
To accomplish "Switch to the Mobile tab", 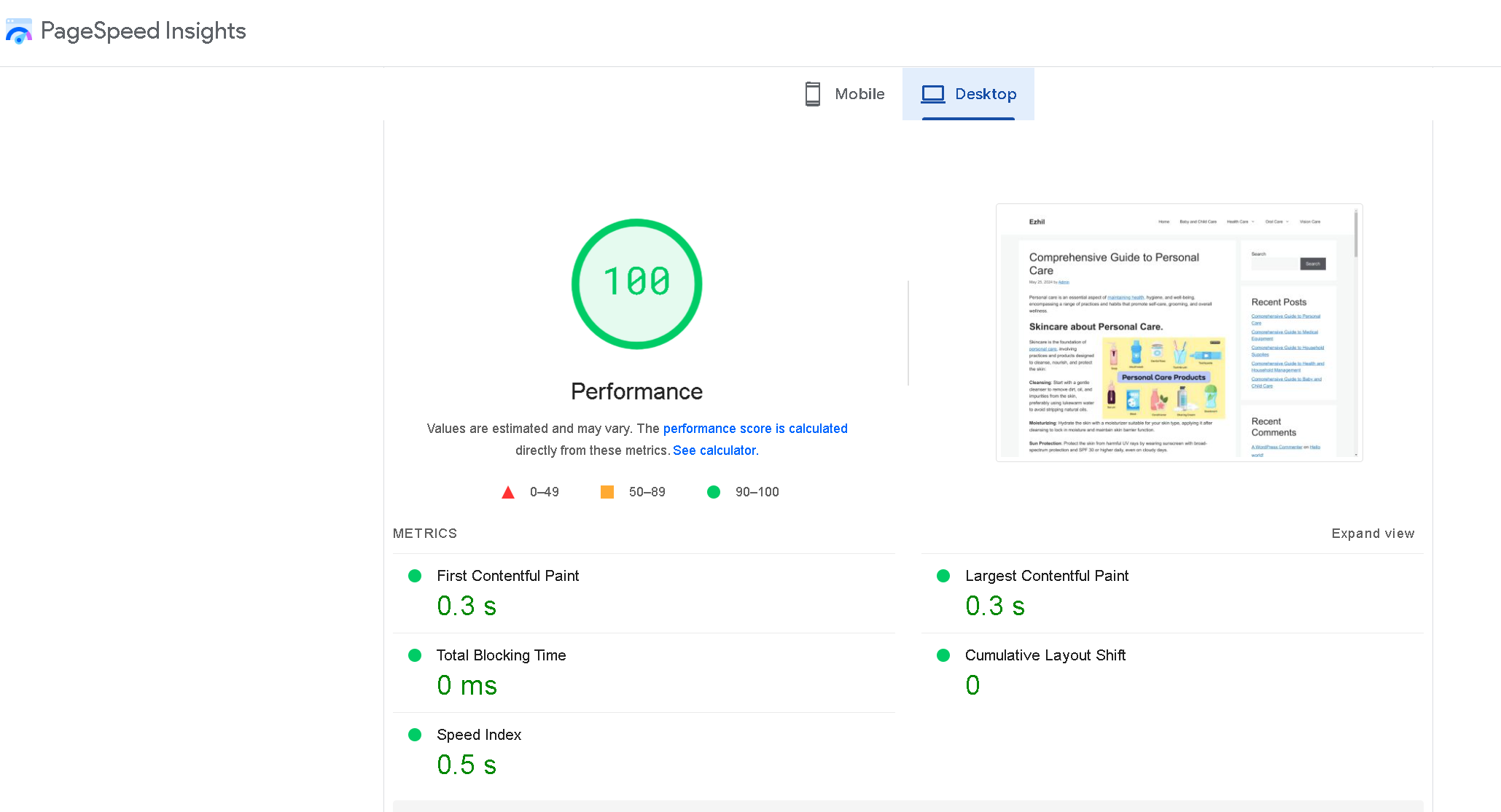I will 845,94.
